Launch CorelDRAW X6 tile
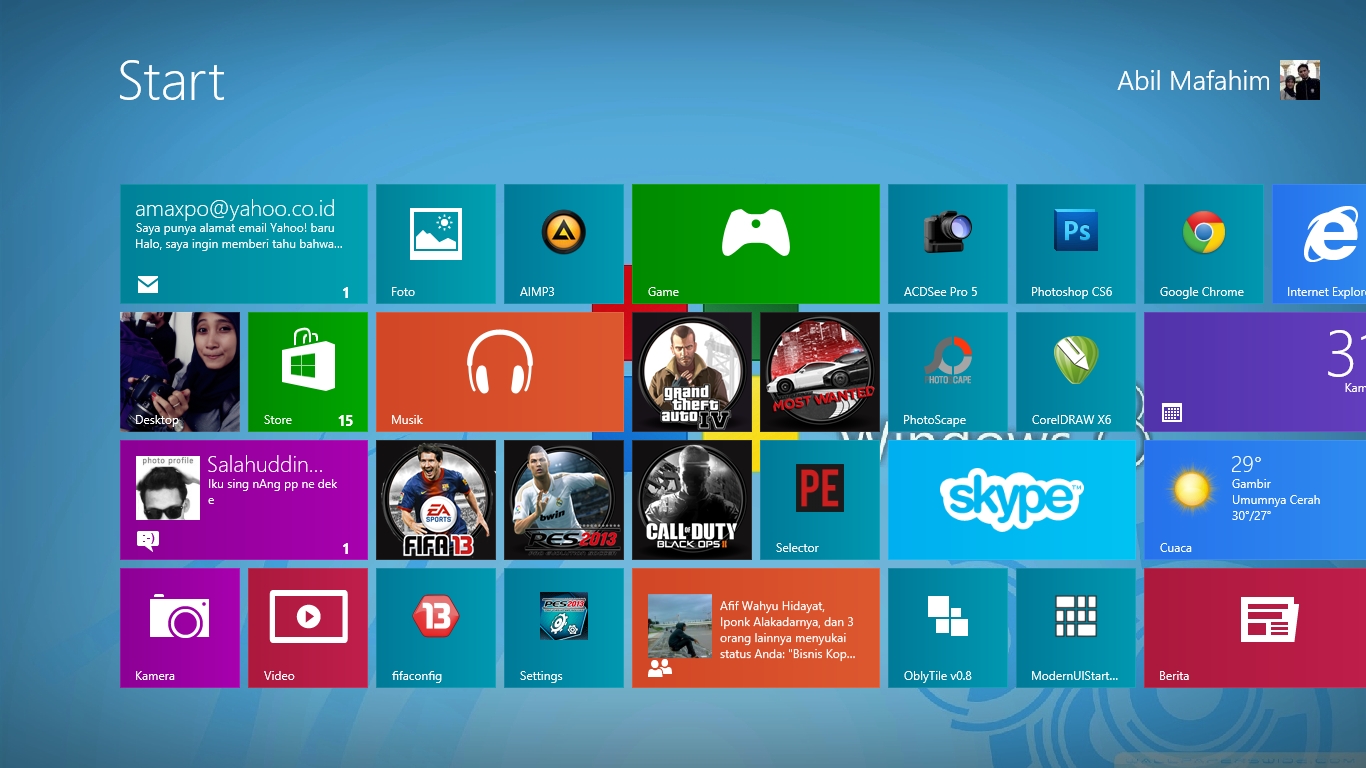This screenshot has width=1366, height=768. (1076, 372)
